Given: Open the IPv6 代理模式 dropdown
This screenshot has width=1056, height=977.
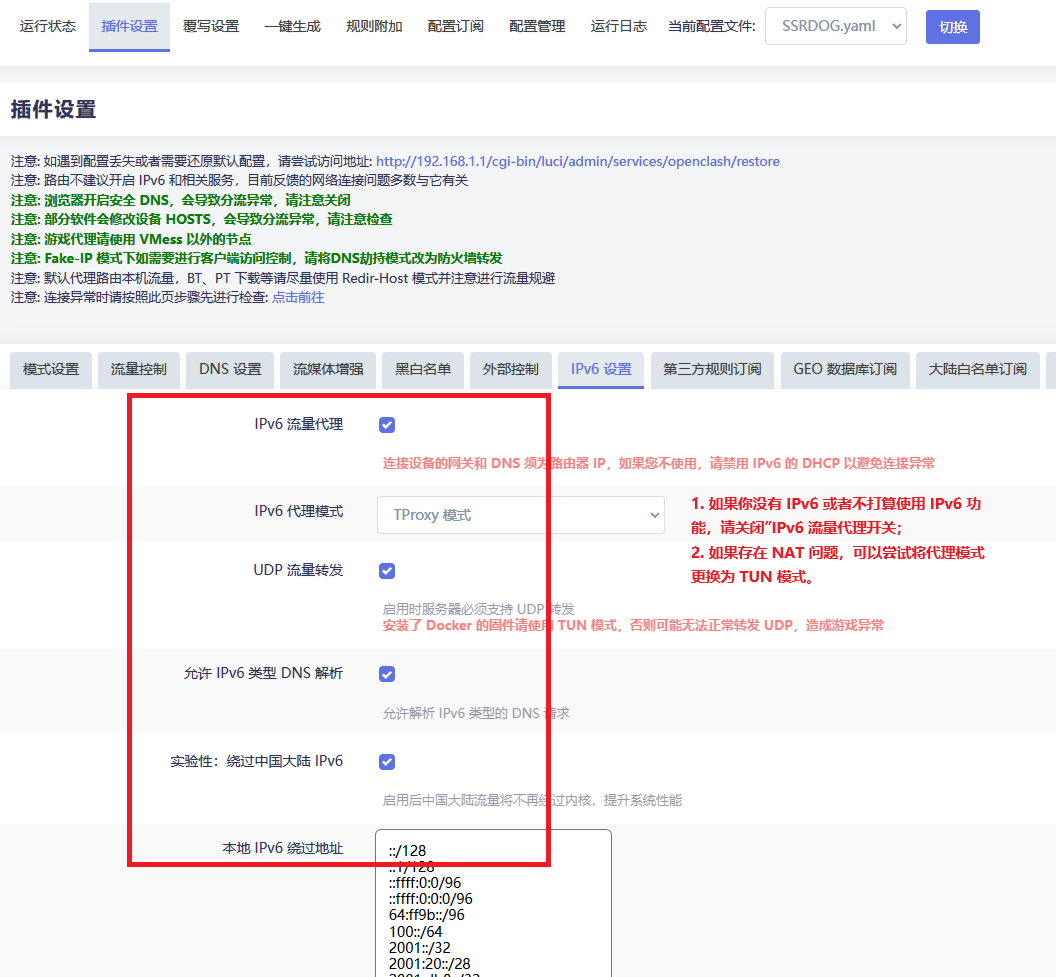Looking at the screenshot, I should pyautogui.click(x=521, y=515).
